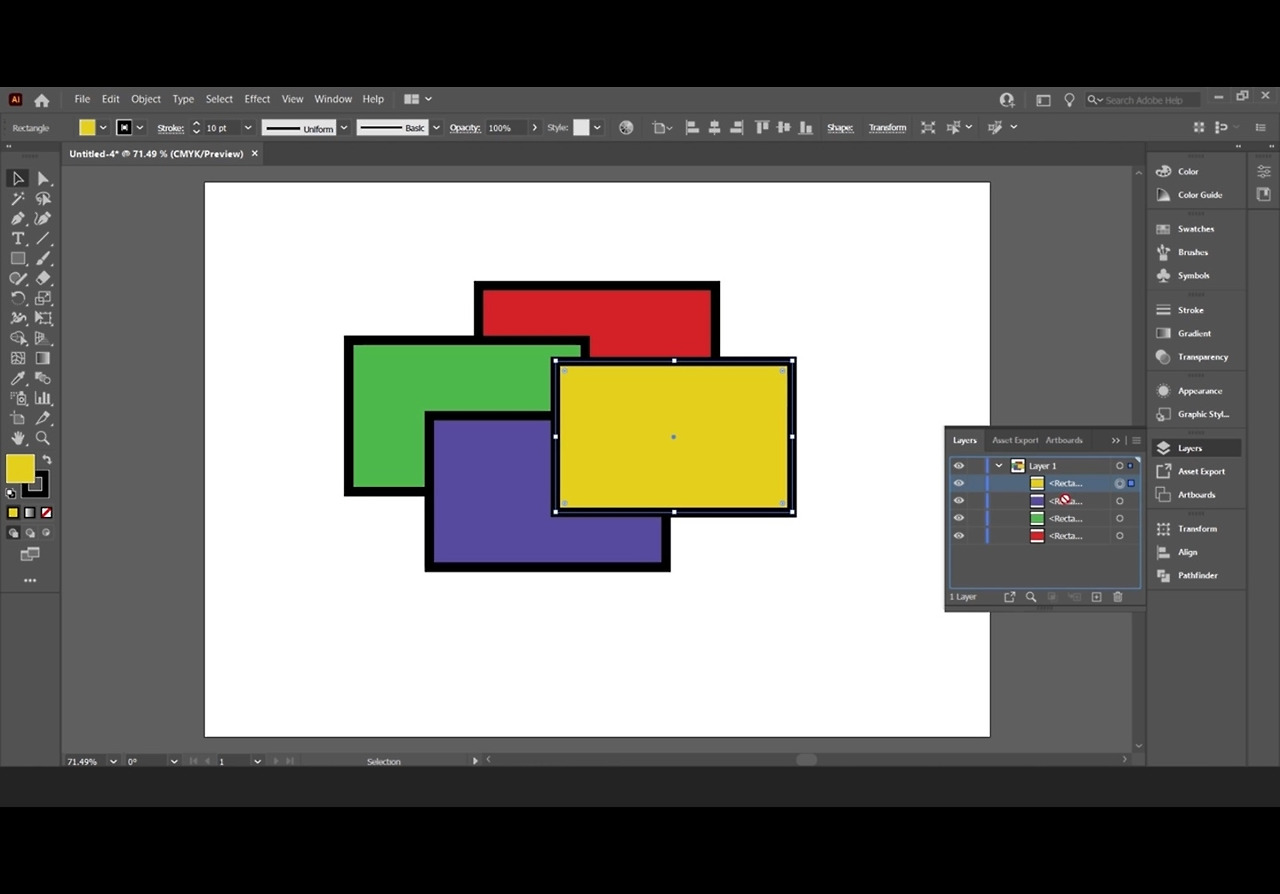Choose the Magic Wand tool
The image size is (1280, 894).
tap(18, 198)
